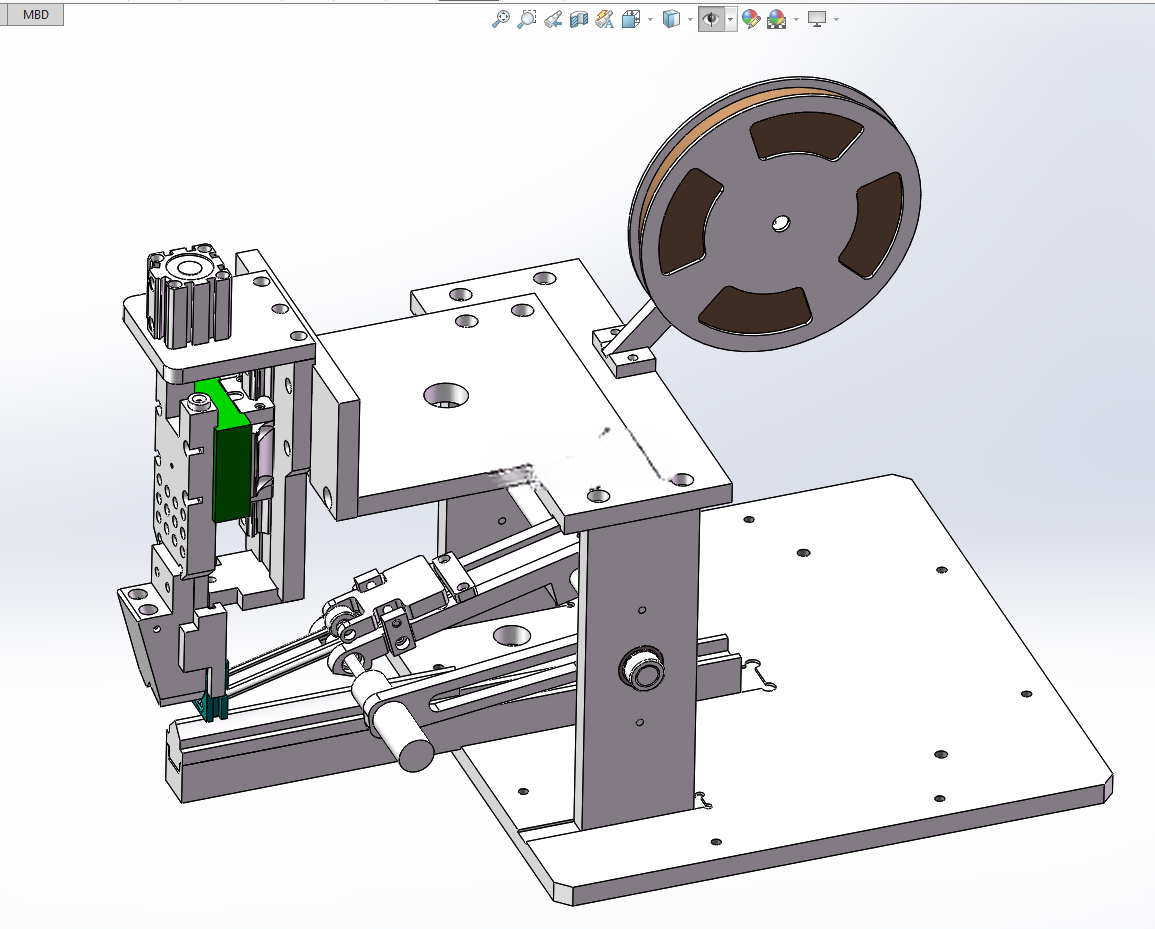Click the Display Style icon
The image size is (1155, 929).
tap(671, 19)
